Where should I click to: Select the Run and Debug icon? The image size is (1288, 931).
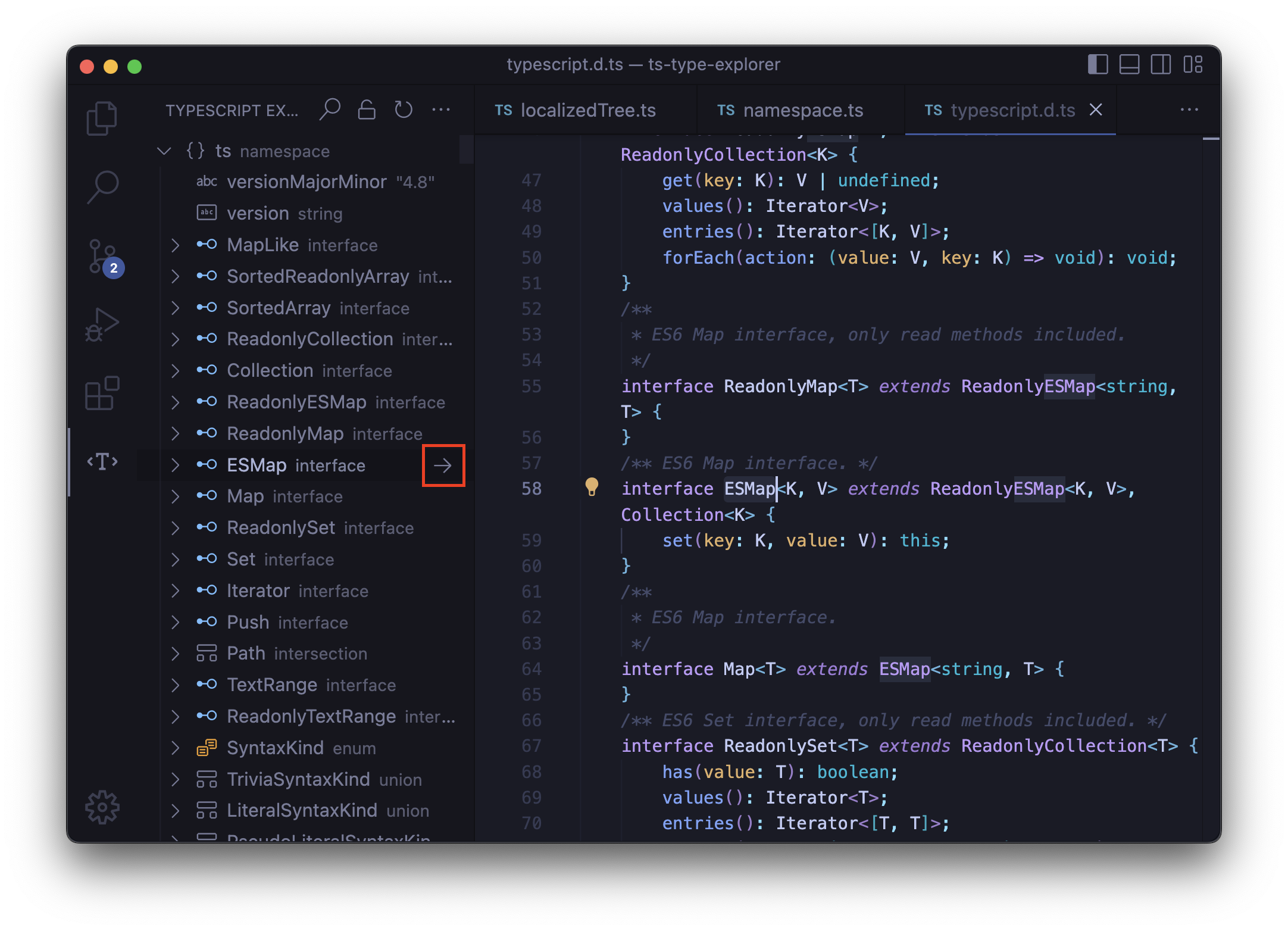click(101, 324)
